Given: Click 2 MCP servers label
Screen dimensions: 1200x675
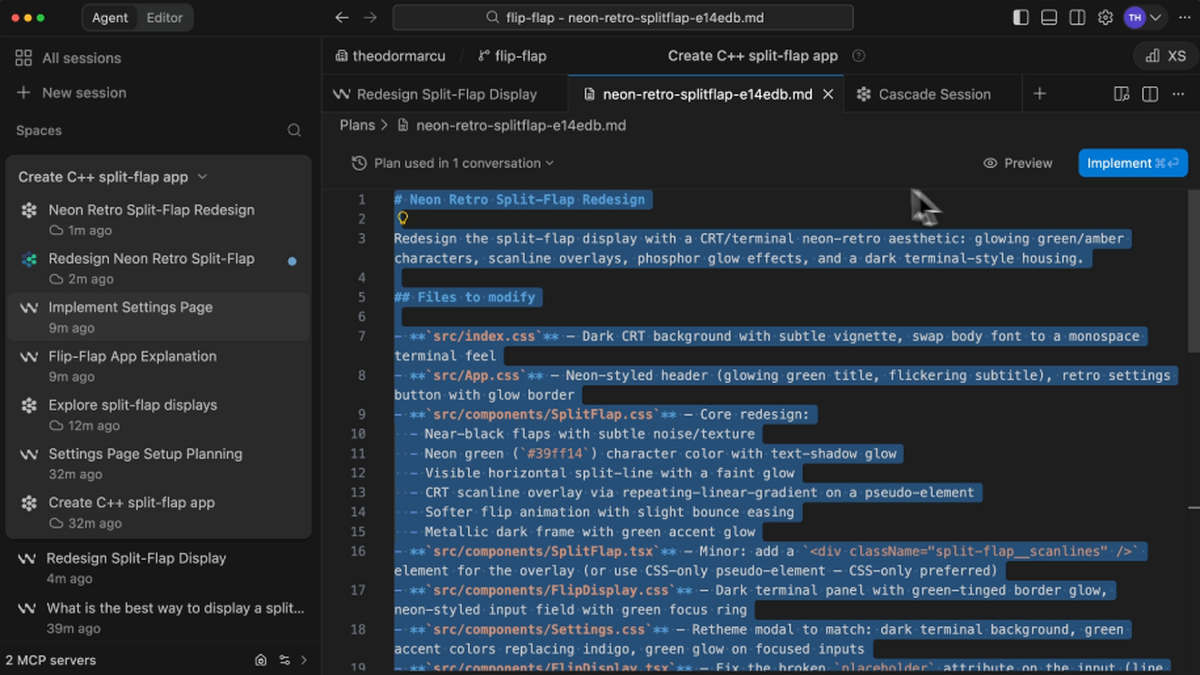Looking at the screenshot, I should coord(51,660).
